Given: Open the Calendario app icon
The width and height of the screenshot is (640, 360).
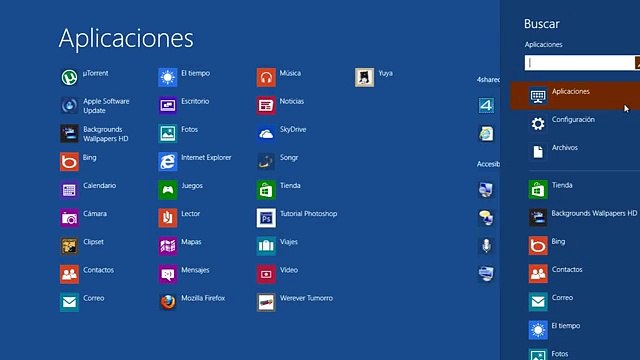Looking at the screenshot, I should pos(69,190).
